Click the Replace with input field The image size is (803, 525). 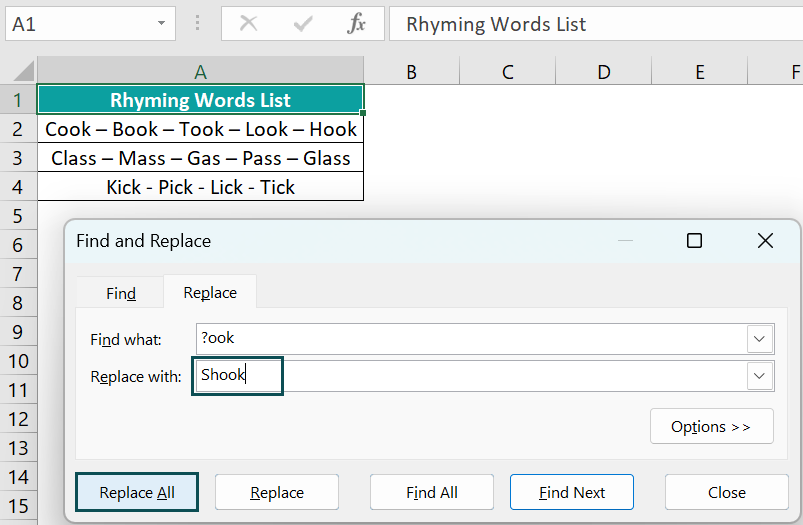(x=471, y=376)
